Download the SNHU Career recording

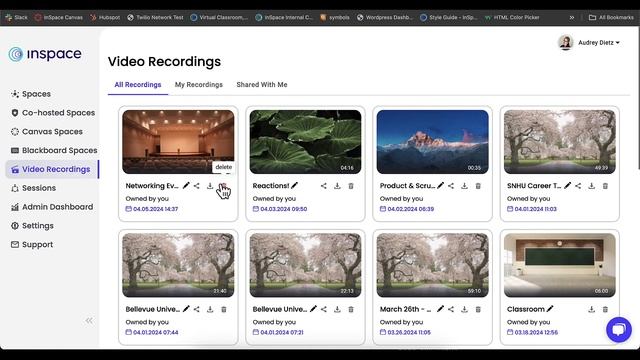click(591, 186)
